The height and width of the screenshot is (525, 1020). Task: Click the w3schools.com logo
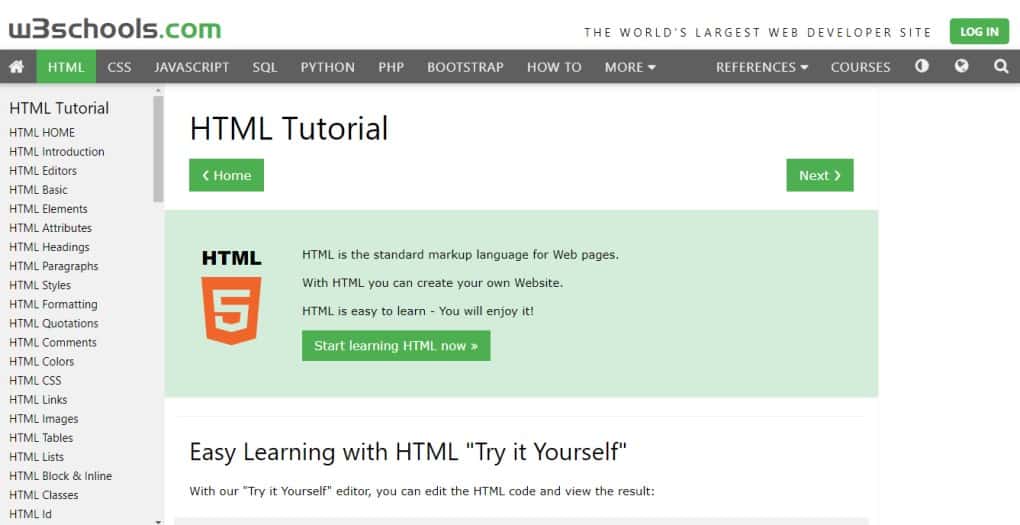tap(115, 29)
